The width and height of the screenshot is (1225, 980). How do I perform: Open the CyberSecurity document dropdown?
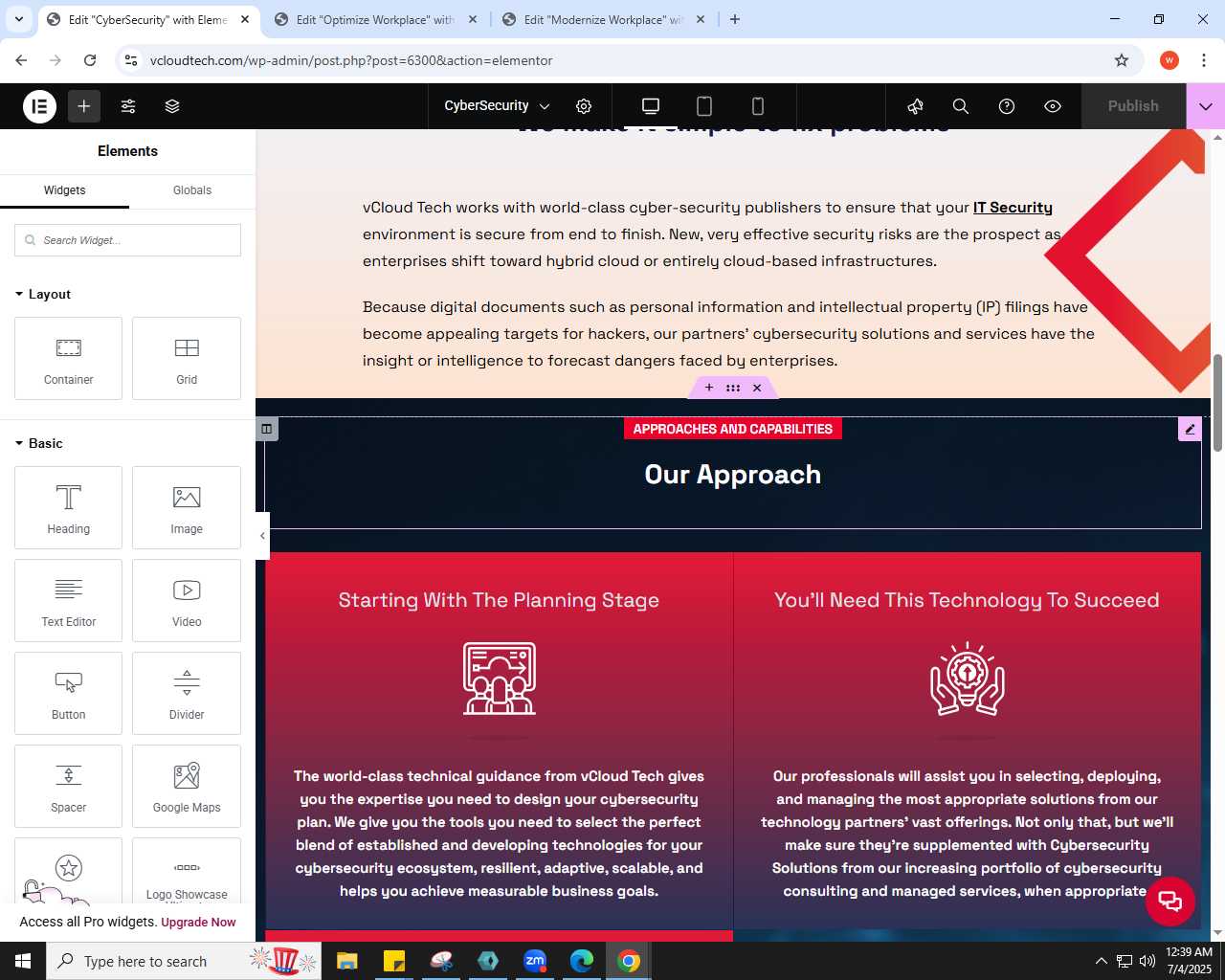click(x=497, y=106)
